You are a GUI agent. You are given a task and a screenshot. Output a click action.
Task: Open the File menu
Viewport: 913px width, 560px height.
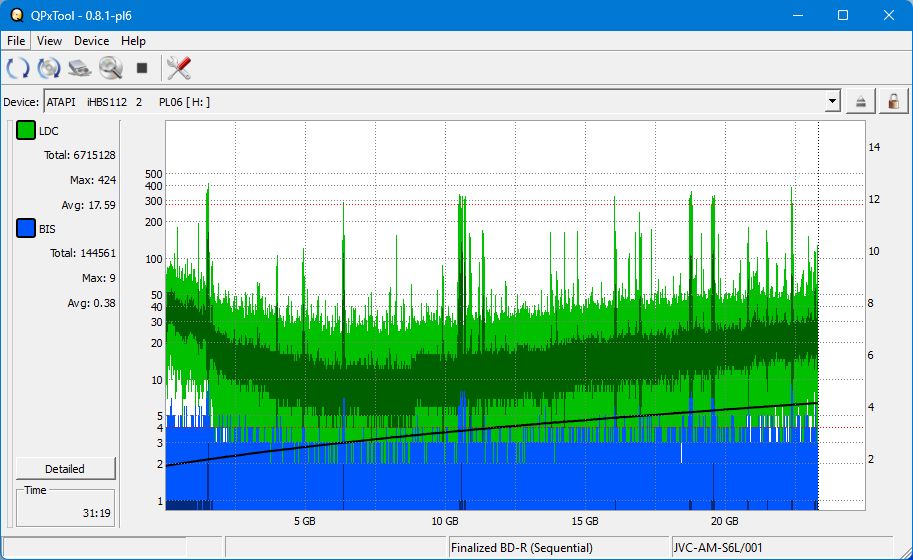coord(16,41)
